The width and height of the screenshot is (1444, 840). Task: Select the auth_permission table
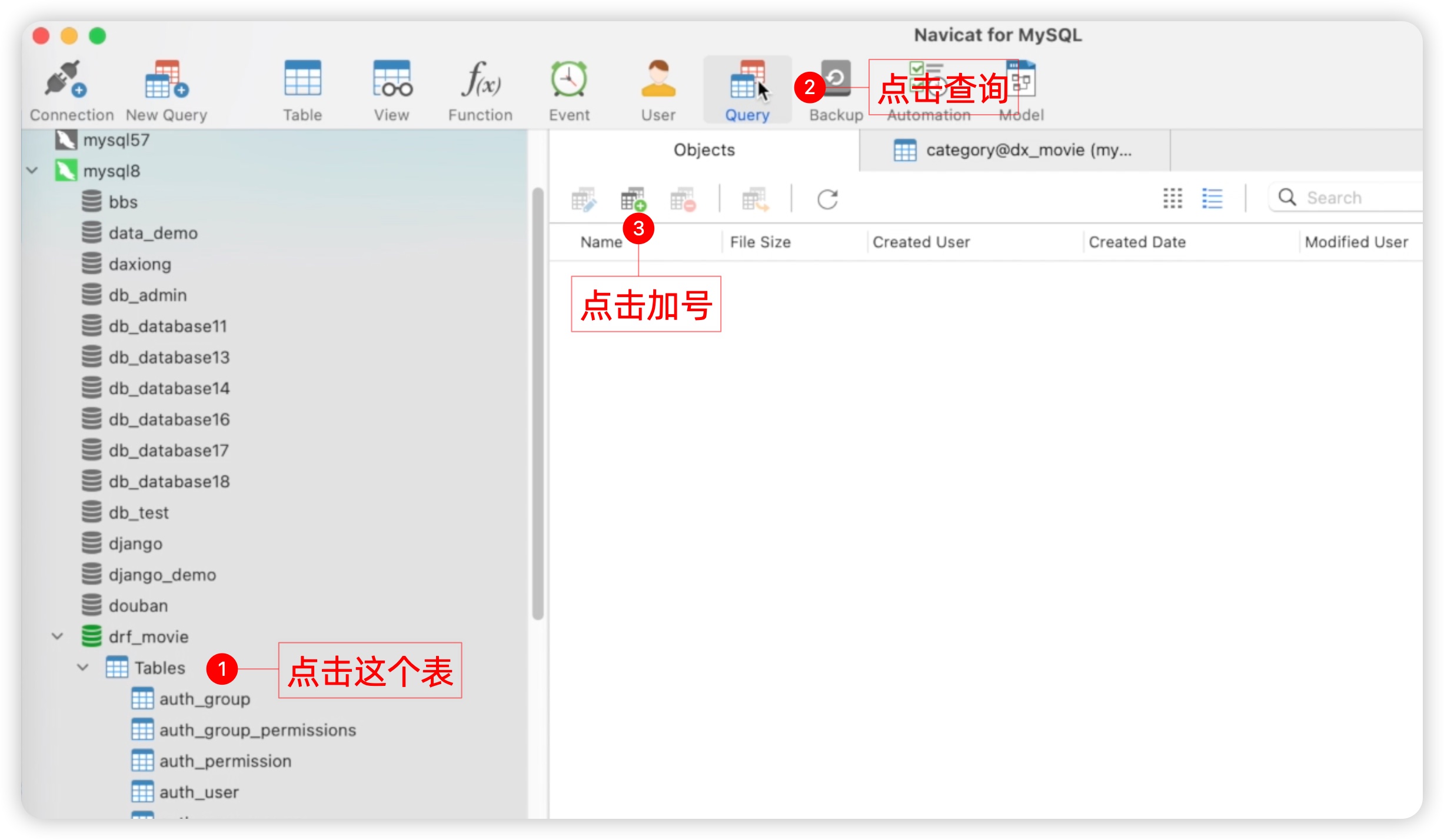[211, 761]
